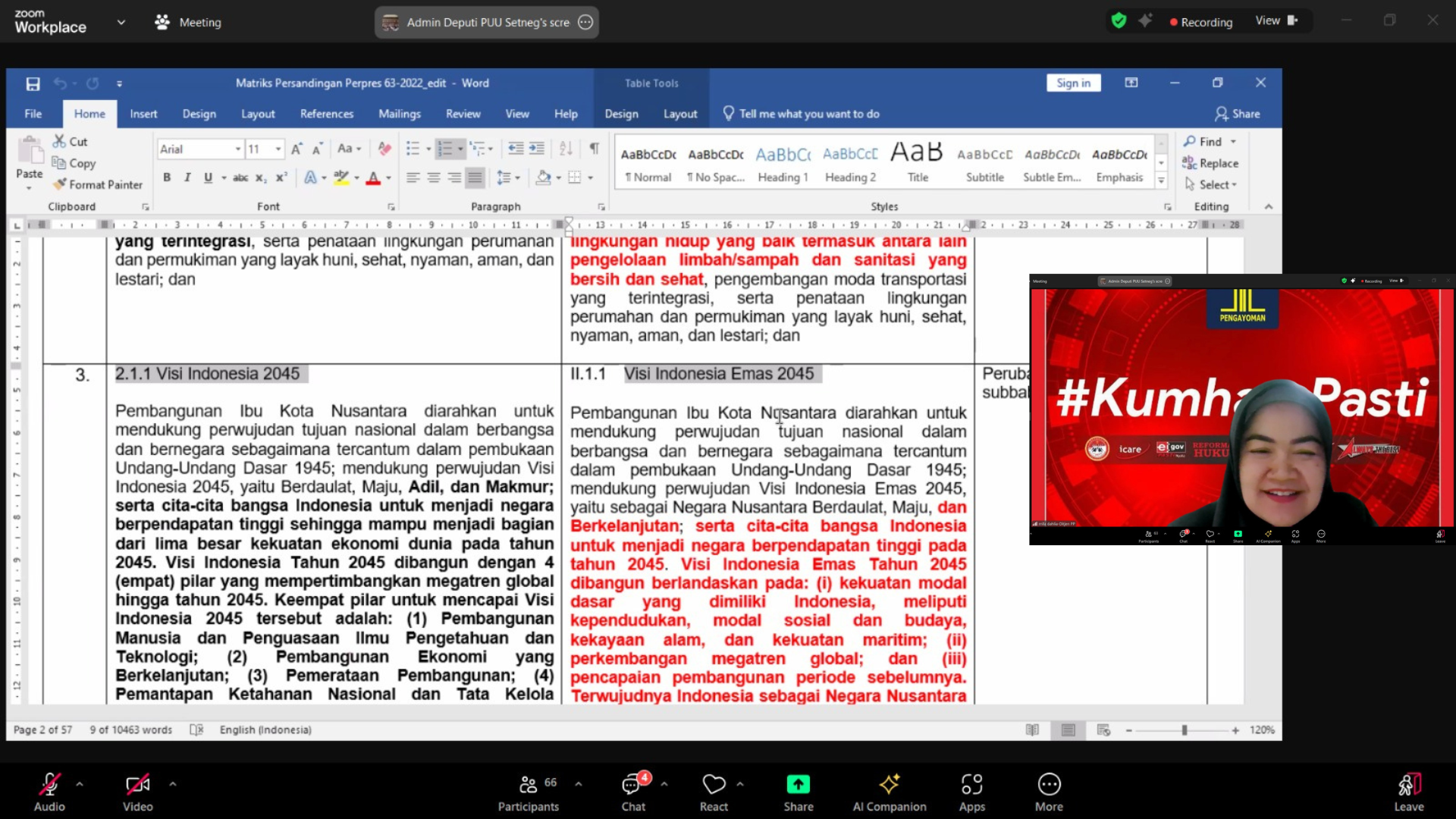1456x819 pixels.
Task: Click the green Zoom Share button
Action: click(x=799, y=791)
